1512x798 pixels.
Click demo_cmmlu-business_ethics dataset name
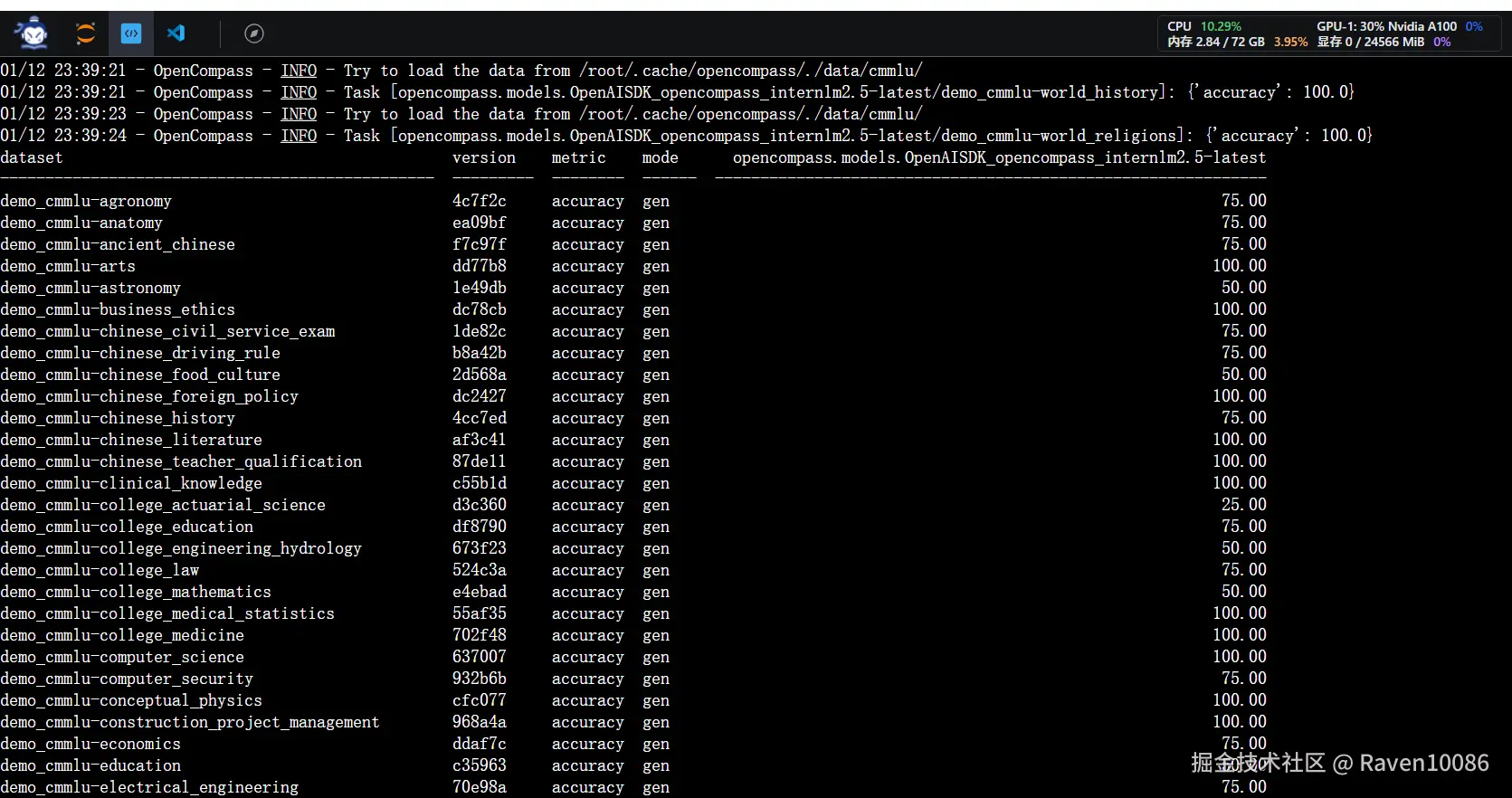(x=118, y=309)
